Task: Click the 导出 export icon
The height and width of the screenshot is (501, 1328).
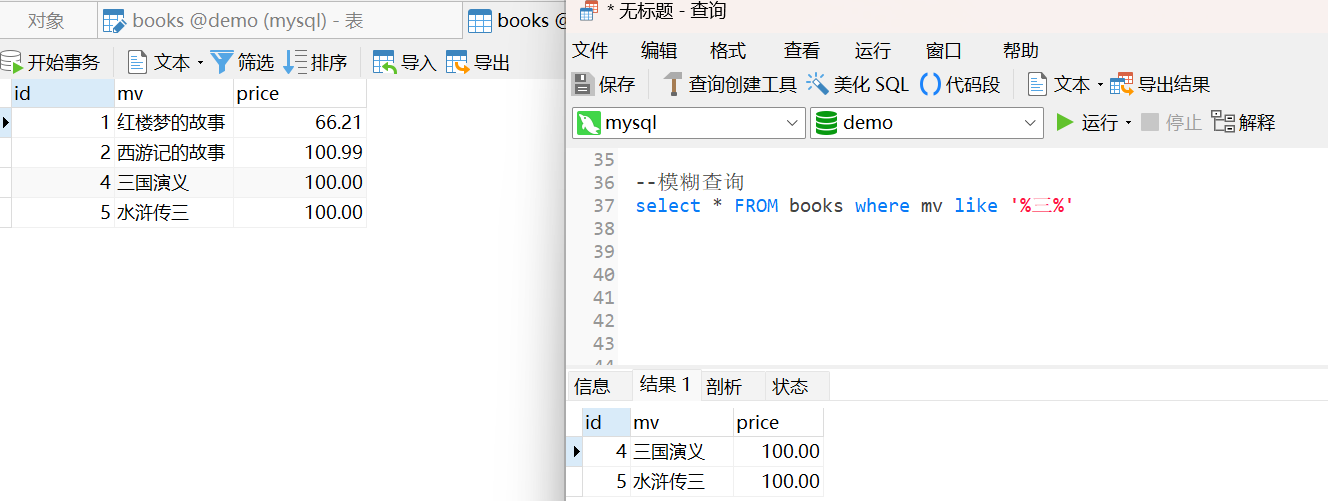Action: click(x=457, y=62)
